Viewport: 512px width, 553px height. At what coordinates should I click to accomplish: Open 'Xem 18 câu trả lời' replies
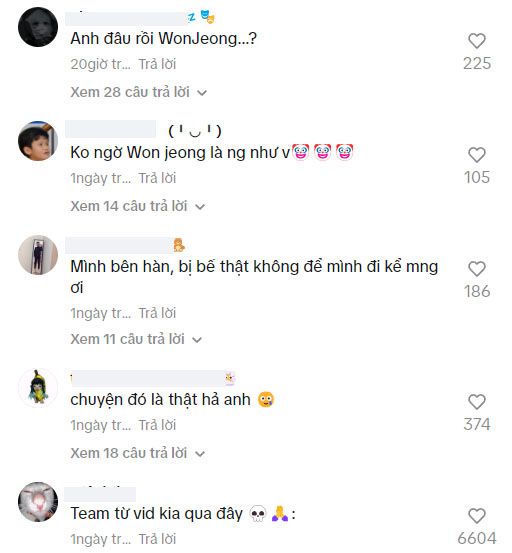pos(138,453)
